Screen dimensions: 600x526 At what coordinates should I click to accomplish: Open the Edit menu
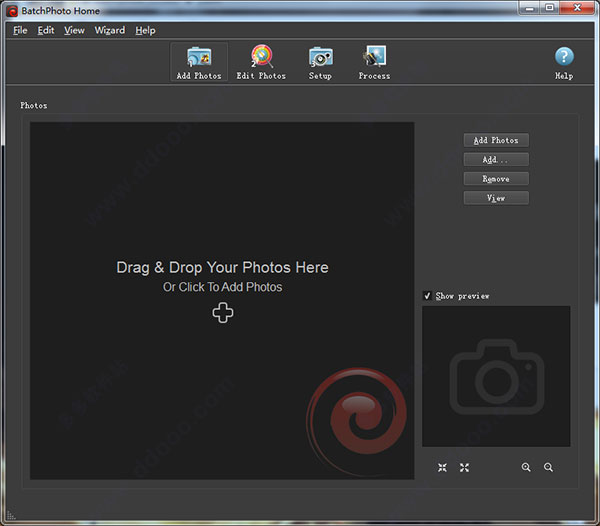pyautogui.click(x=46, y=30)
